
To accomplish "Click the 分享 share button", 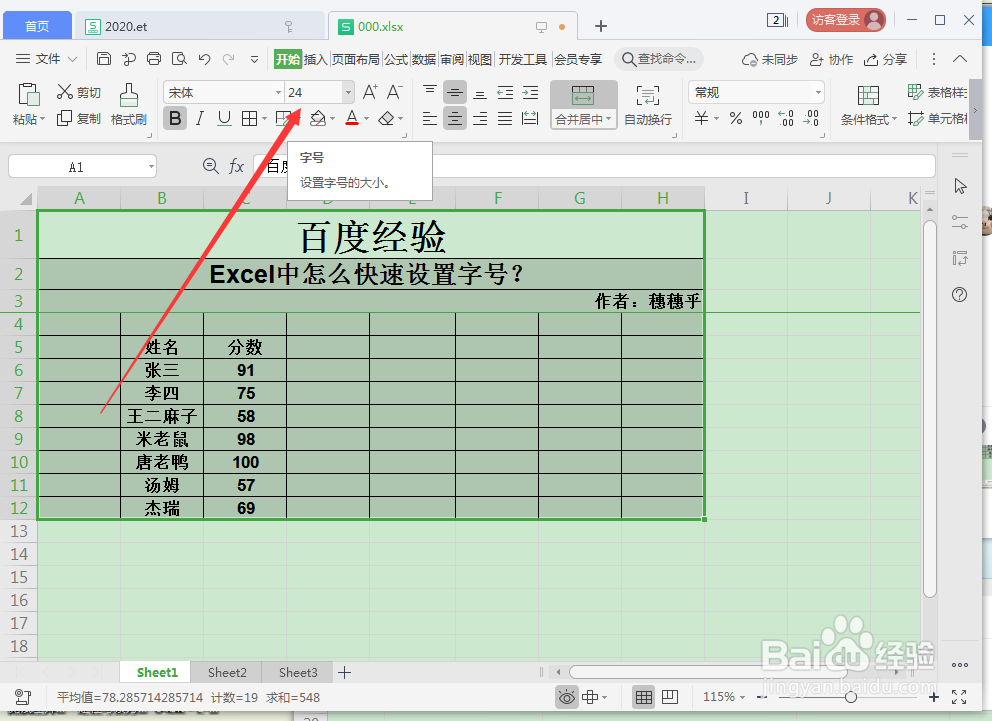I will coord(886,59).
